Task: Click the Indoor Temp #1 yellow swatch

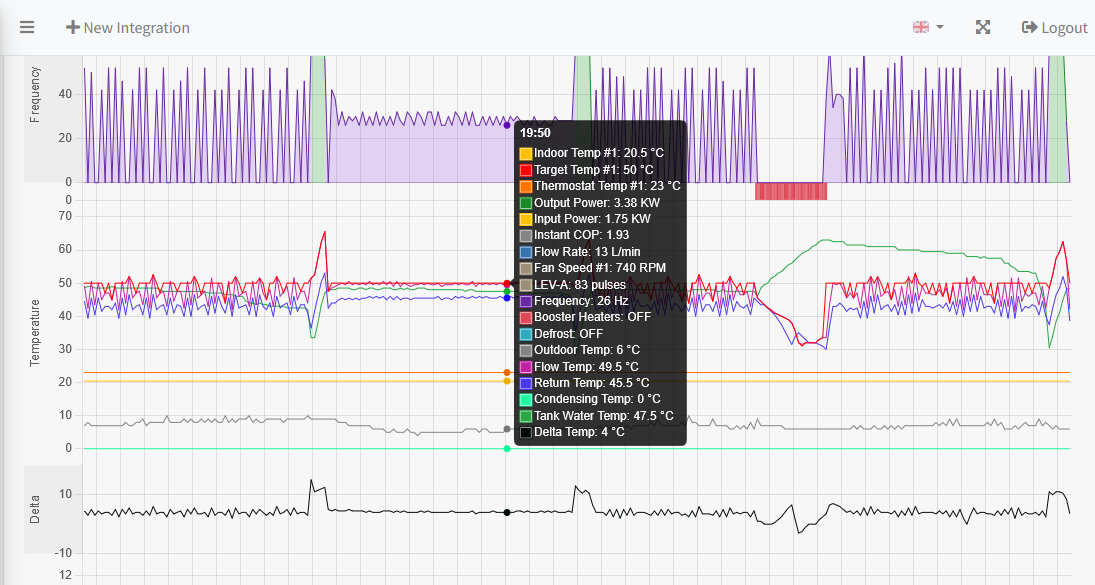Action: click(526, 154)
